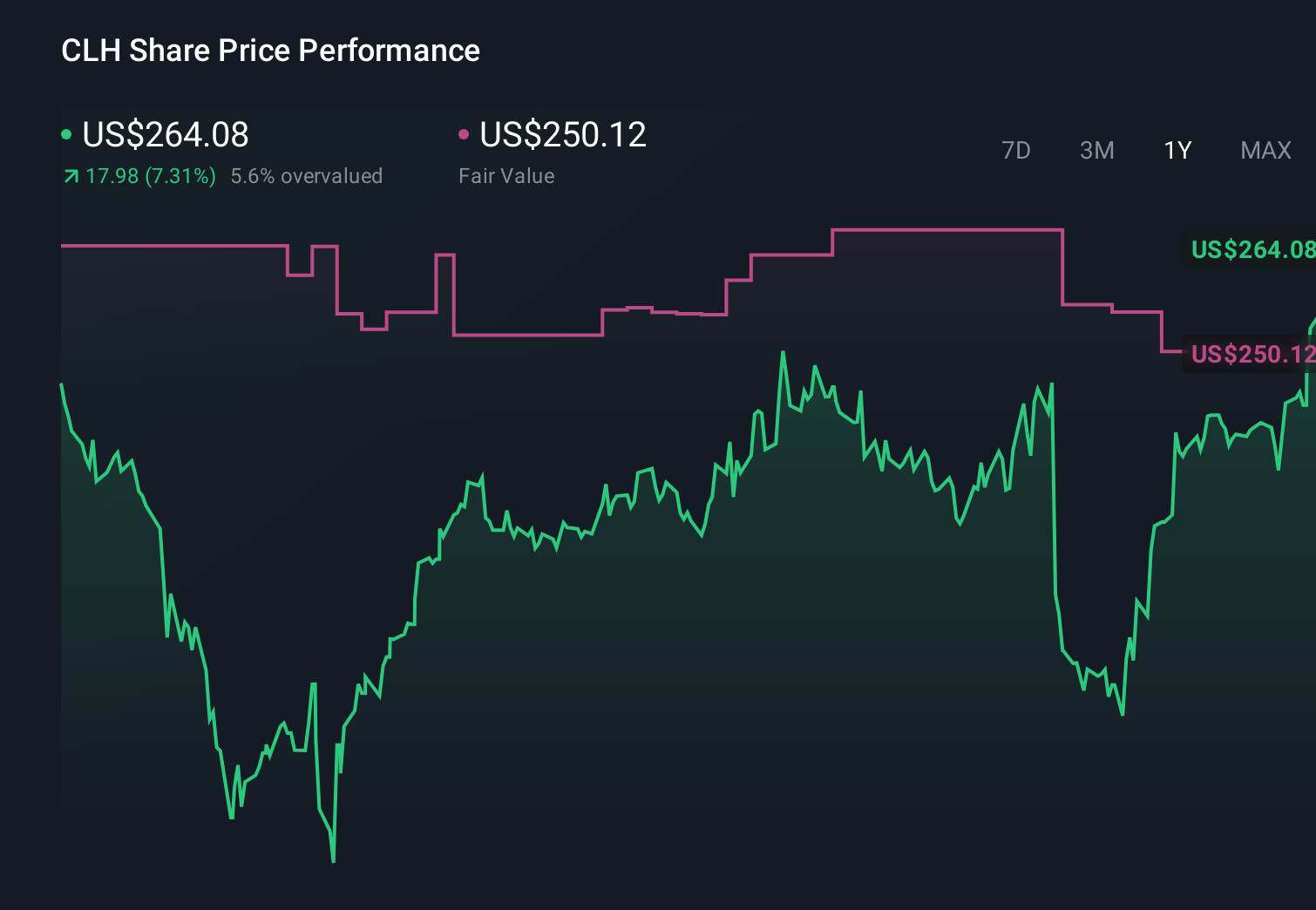Viewport: 1316px width, 910px height.
Task: Click the pink dot beside US$250.12
Action: click(465, 132)
